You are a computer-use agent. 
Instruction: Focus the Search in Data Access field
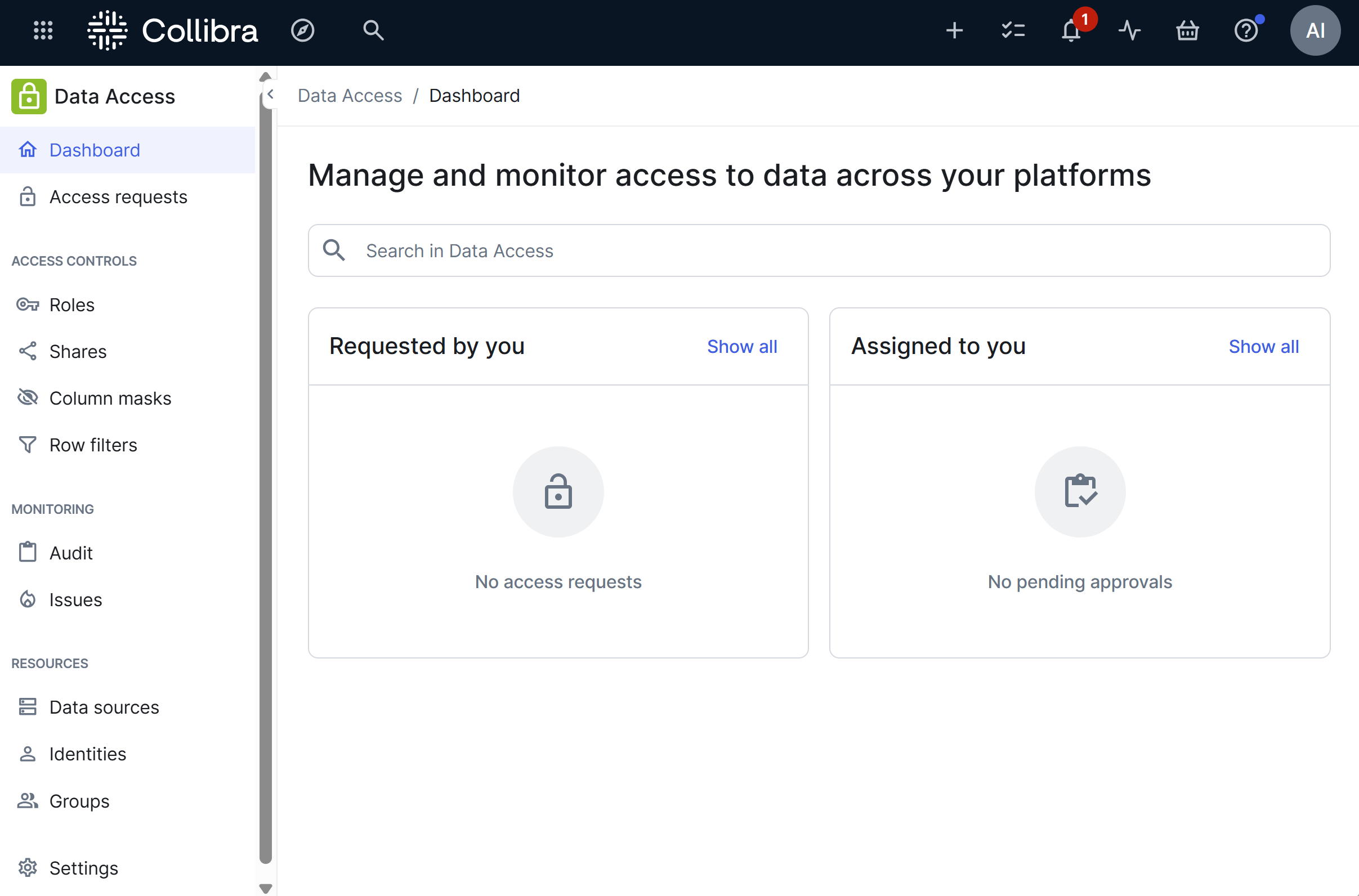coord(819,250)
